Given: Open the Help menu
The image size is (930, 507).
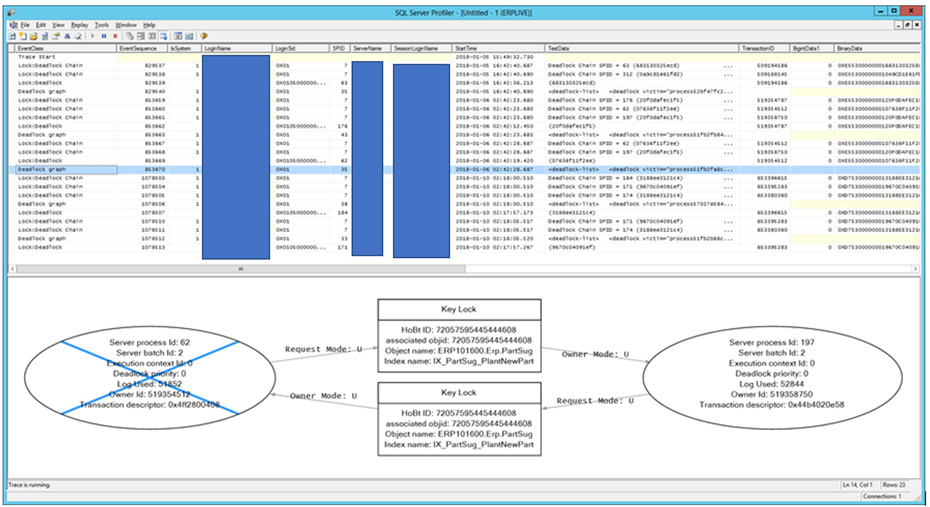Looking at the screenshot, I should 149,25.
